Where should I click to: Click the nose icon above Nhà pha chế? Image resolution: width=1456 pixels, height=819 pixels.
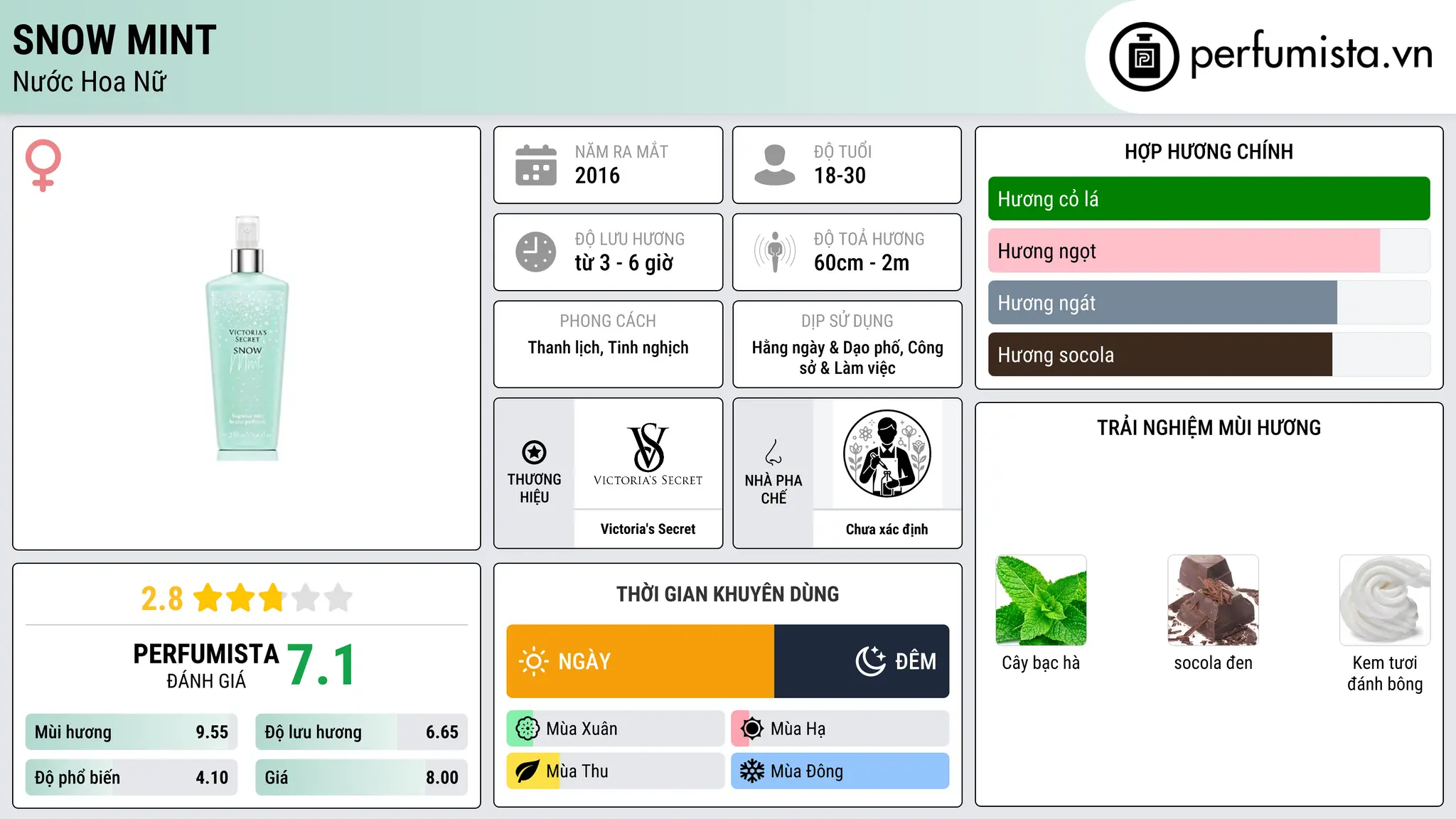[773, 451]
